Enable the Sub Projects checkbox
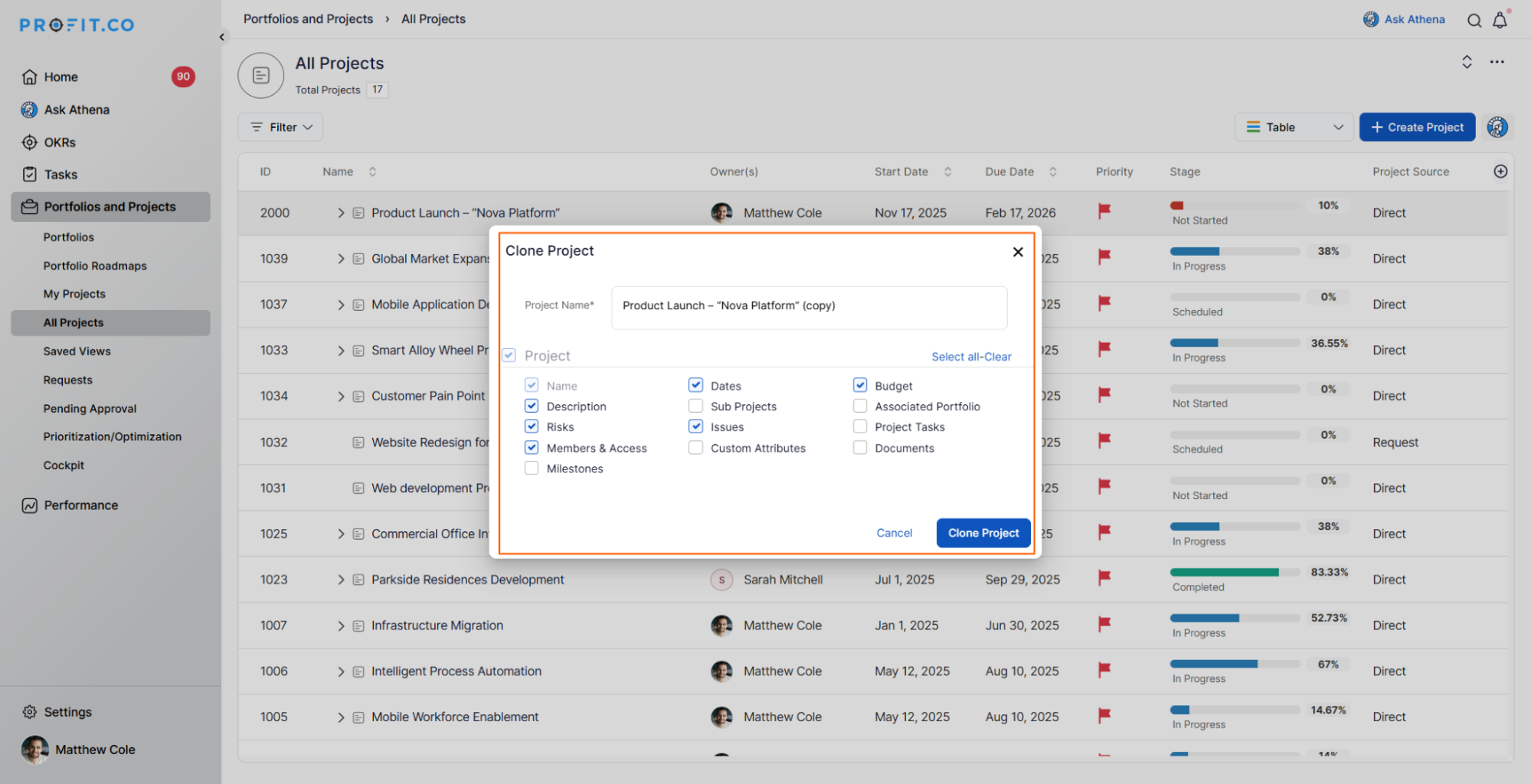 pyautogui.click(x=695, y=406)
